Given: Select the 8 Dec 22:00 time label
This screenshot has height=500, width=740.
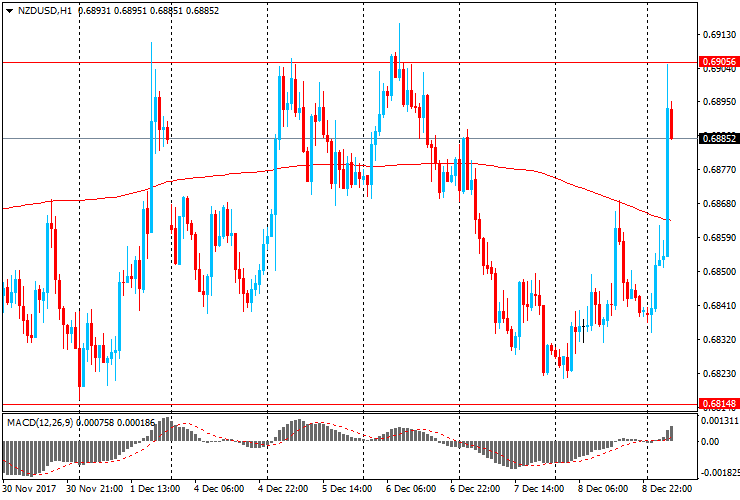Looking at the screenshot, I should point(667,488).
